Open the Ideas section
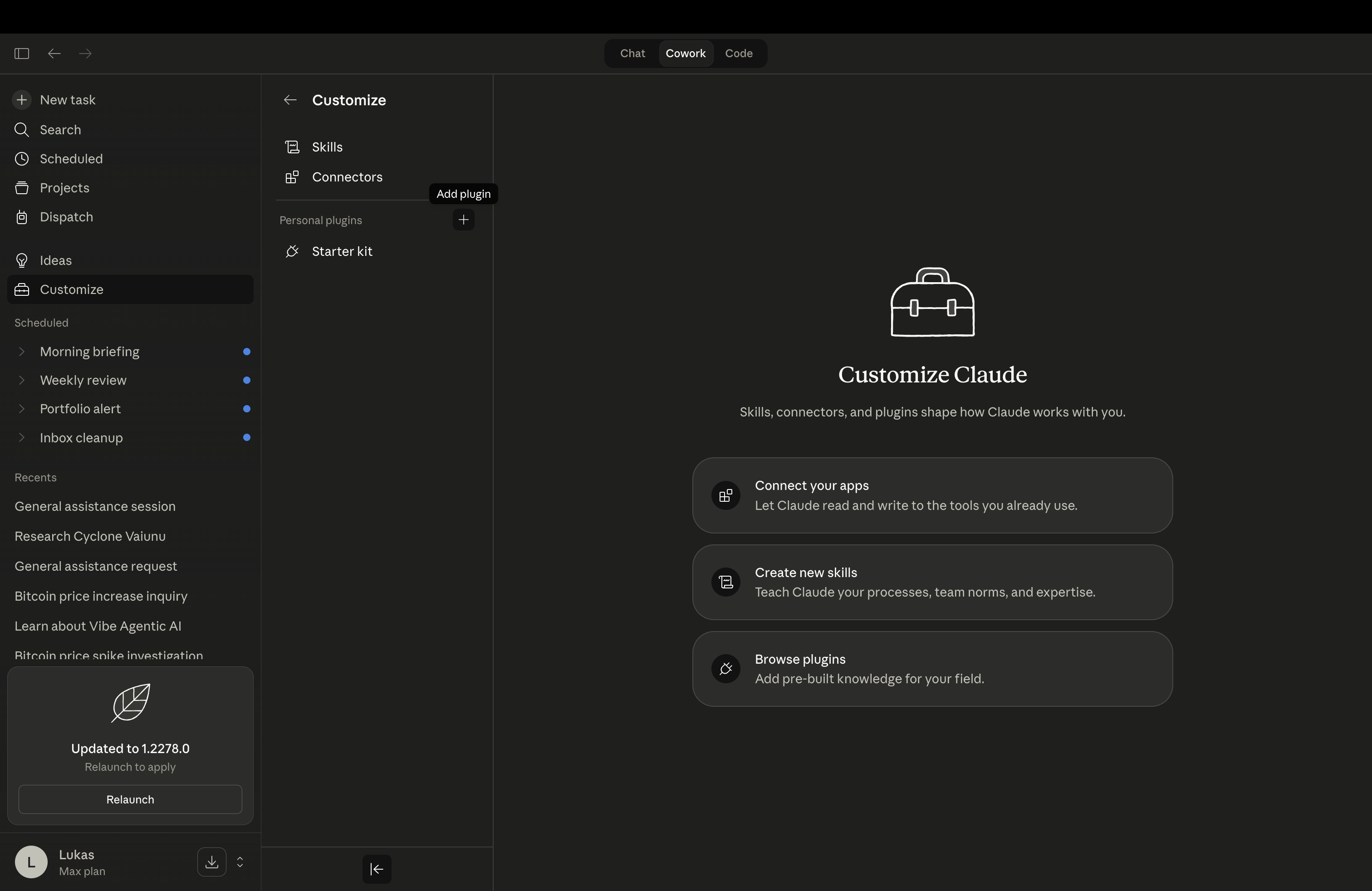The height and width of the screenshot is (891, 1372). [x=56, y=260]
